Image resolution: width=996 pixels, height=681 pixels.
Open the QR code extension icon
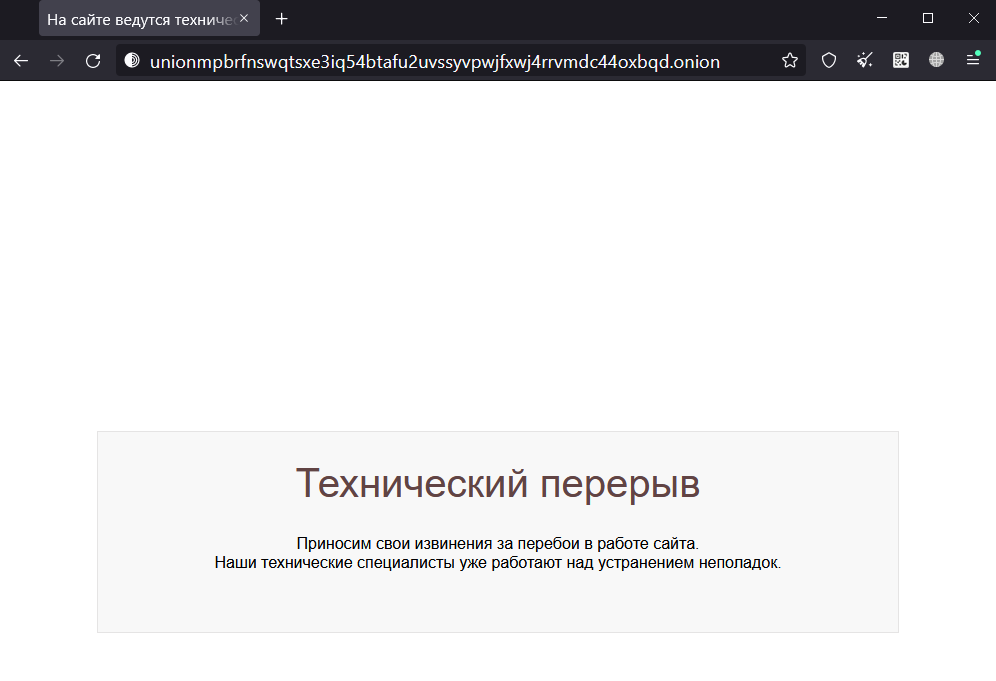(901, 60)
